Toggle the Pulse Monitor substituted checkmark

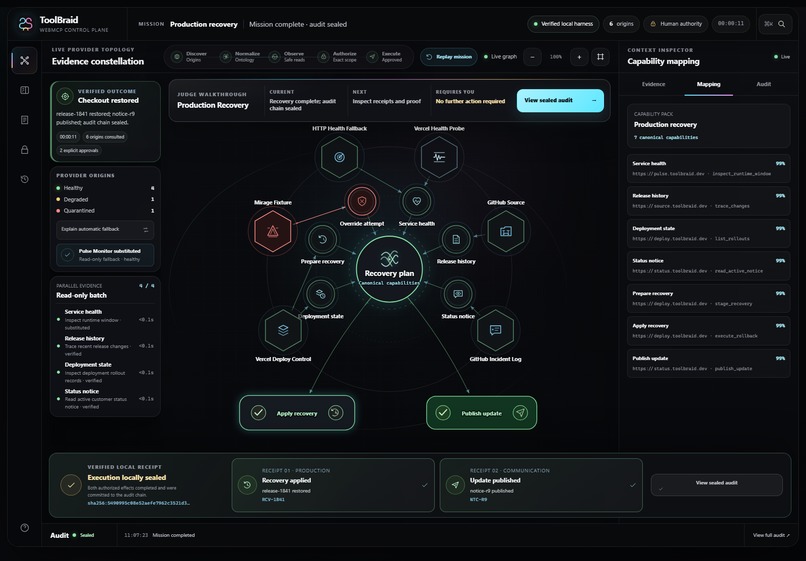tap(67, 255)
